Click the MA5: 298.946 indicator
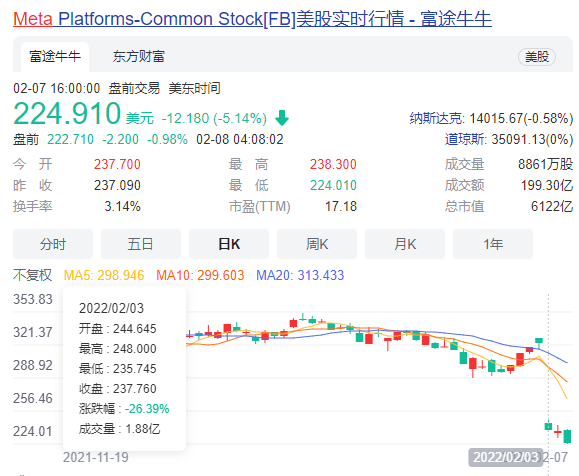579x476 pixels. pyautogui.click(x=104, y=275)
